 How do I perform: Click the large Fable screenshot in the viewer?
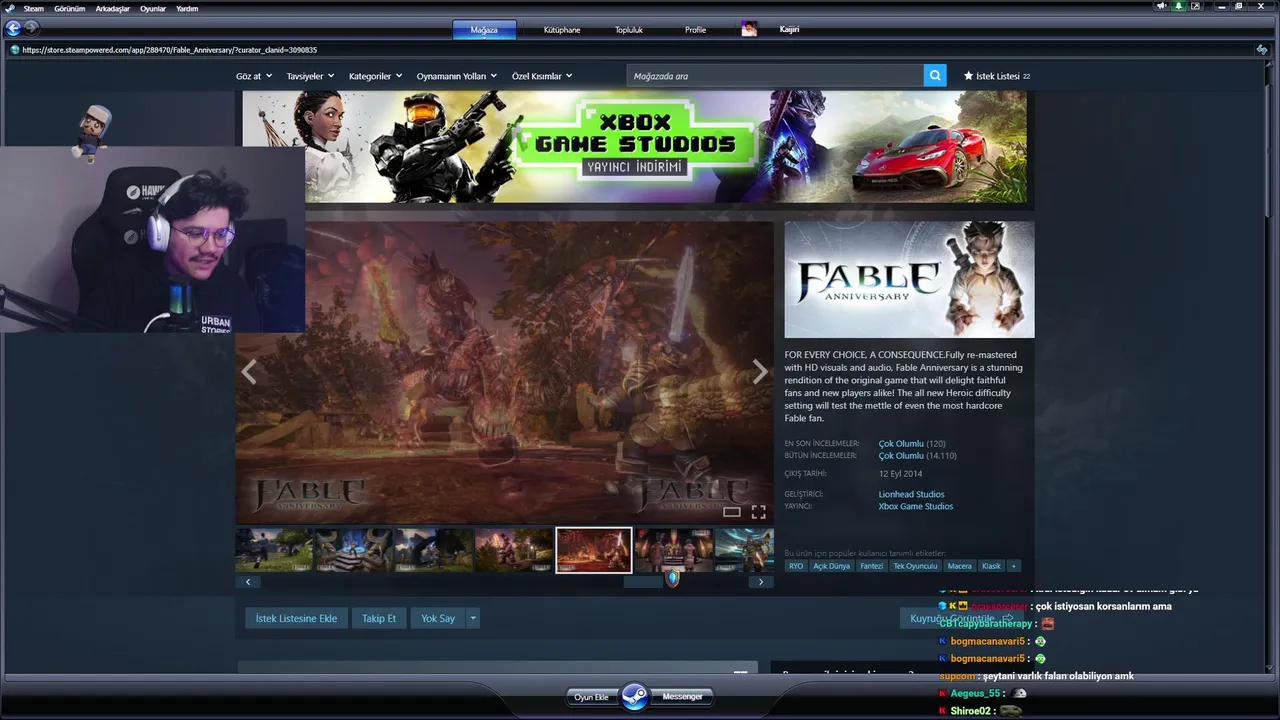pyautogui.click(x=505, y=372)
